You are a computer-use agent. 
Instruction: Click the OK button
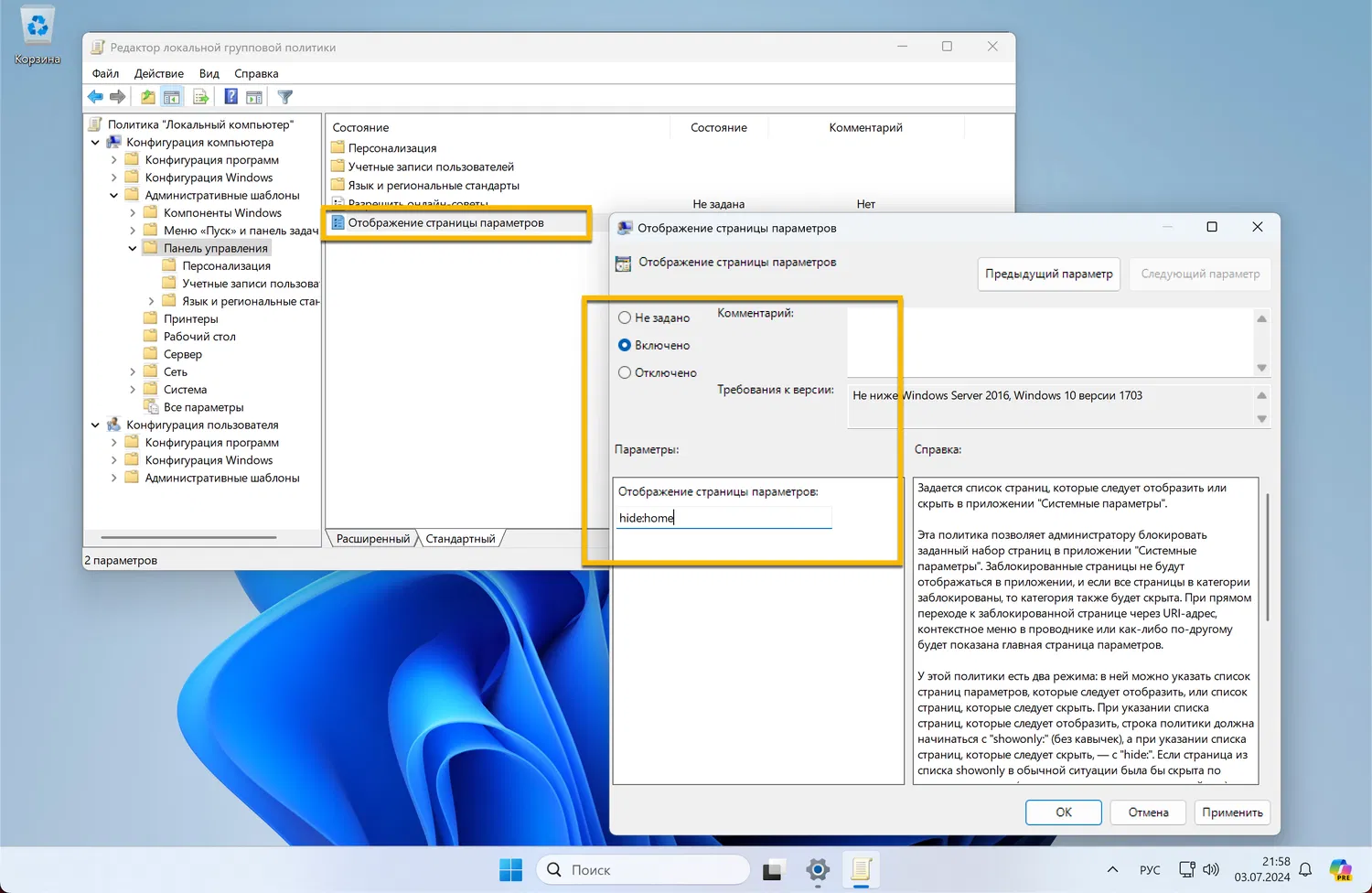point(1064,812)
